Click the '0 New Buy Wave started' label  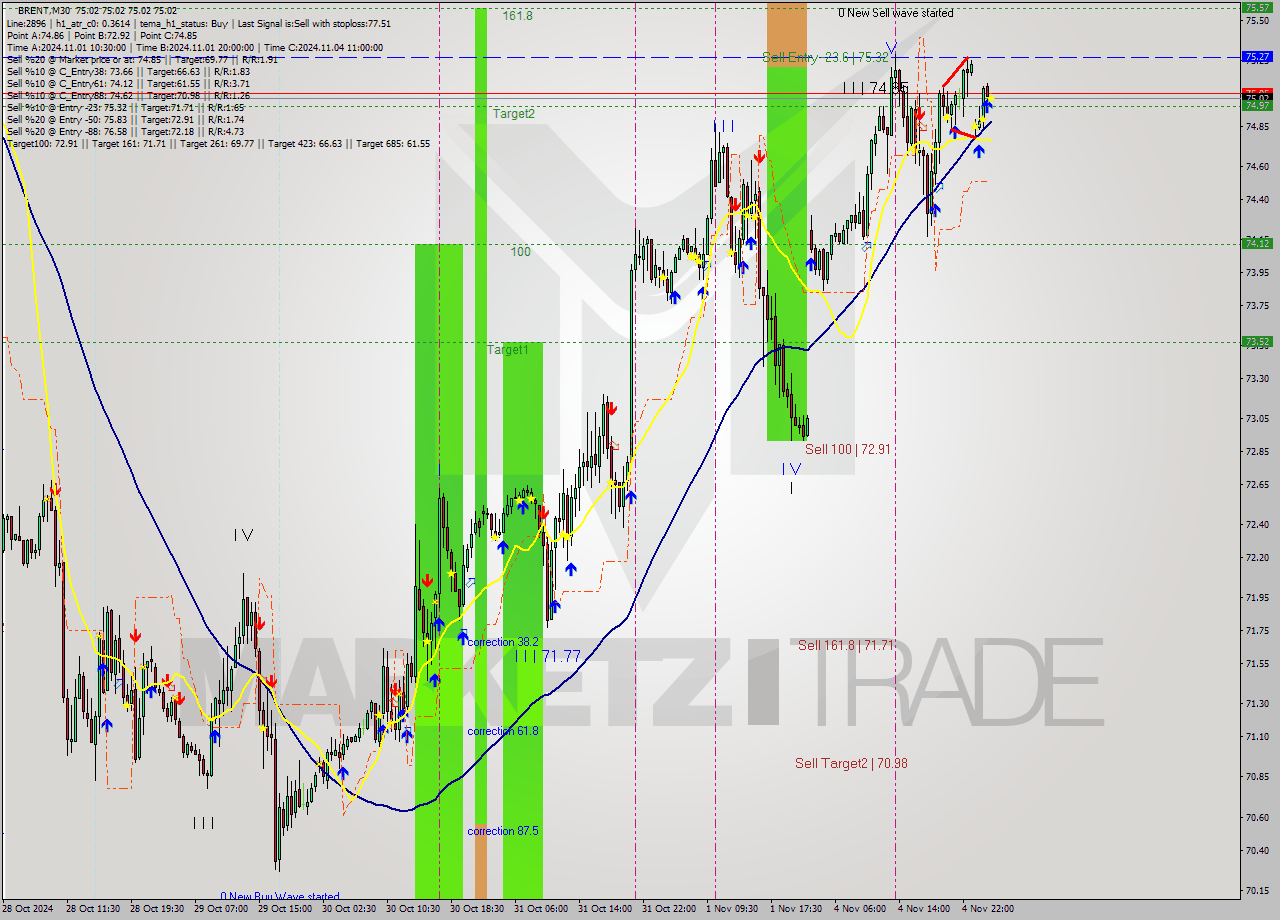[x=280, y=897]
